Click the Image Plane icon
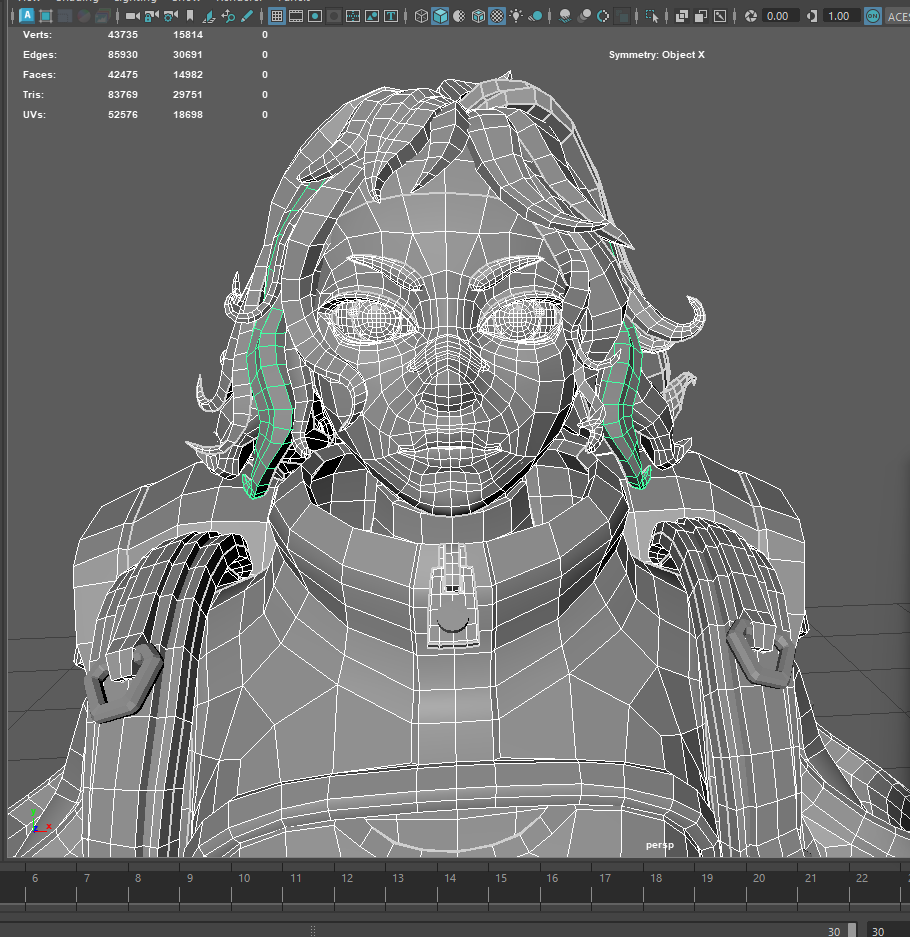The height and width of the screenshot is (937, 910). click(209, 16)
